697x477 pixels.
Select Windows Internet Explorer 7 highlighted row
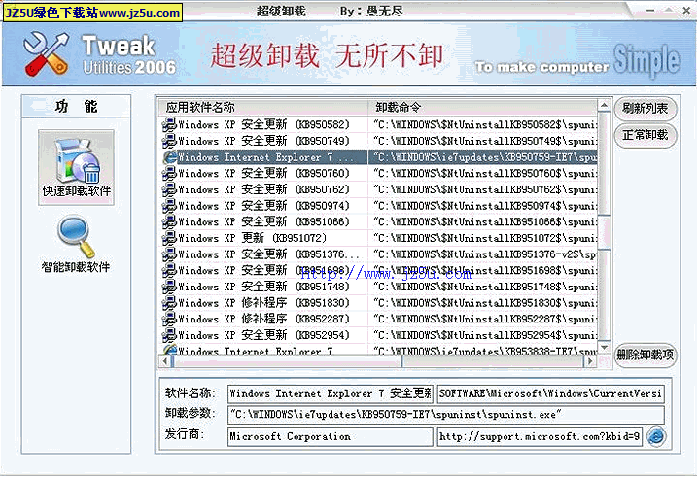[x=378, y=157]
